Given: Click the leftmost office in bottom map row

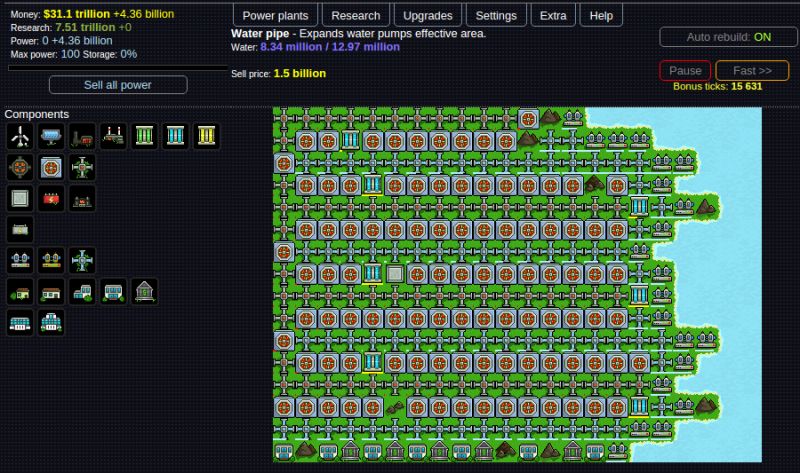Looking at the screenshot, I should pos(284,452).
